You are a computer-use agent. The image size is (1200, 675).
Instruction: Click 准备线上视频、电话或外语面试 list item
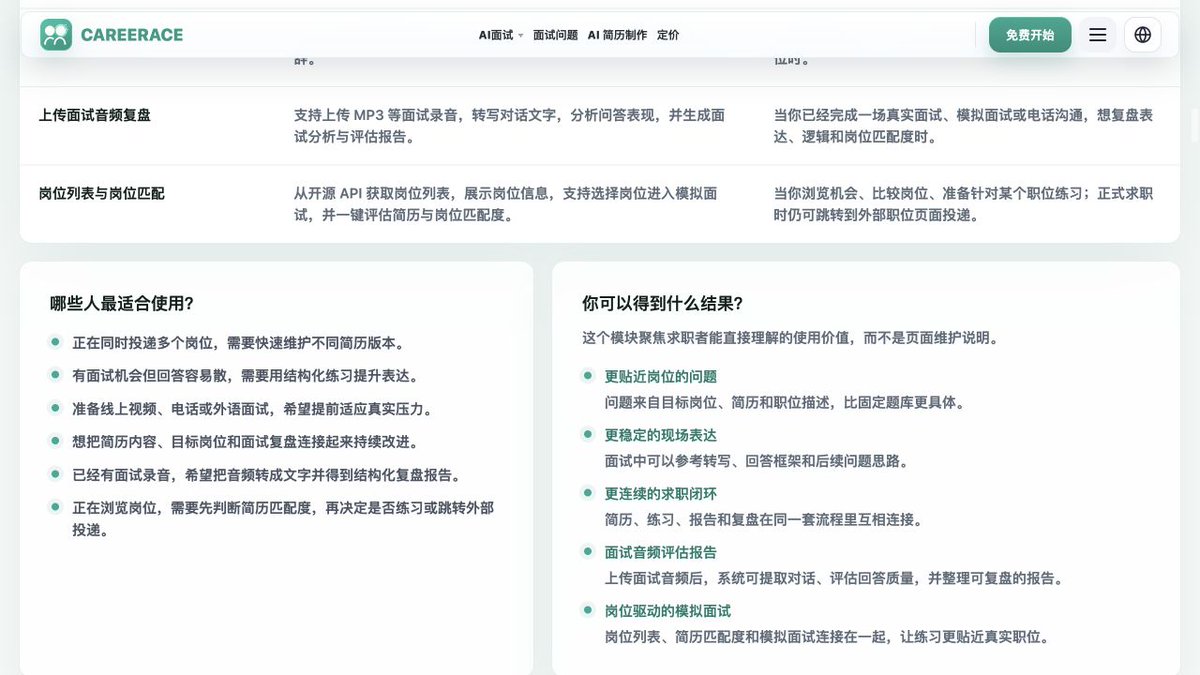[x=252, y=409]
